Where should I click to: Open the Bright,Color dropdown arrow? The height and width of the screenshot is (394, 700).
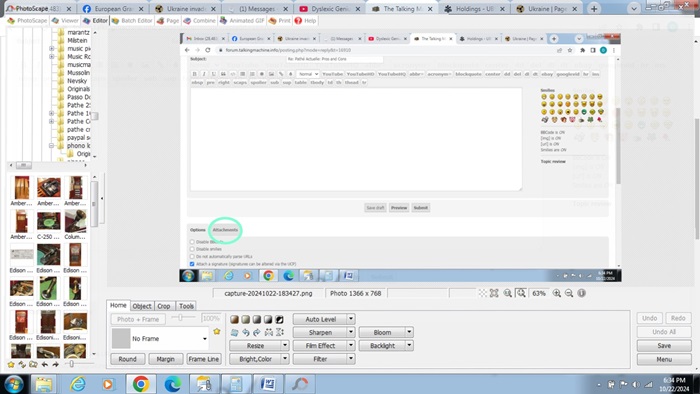coord(285,359)
